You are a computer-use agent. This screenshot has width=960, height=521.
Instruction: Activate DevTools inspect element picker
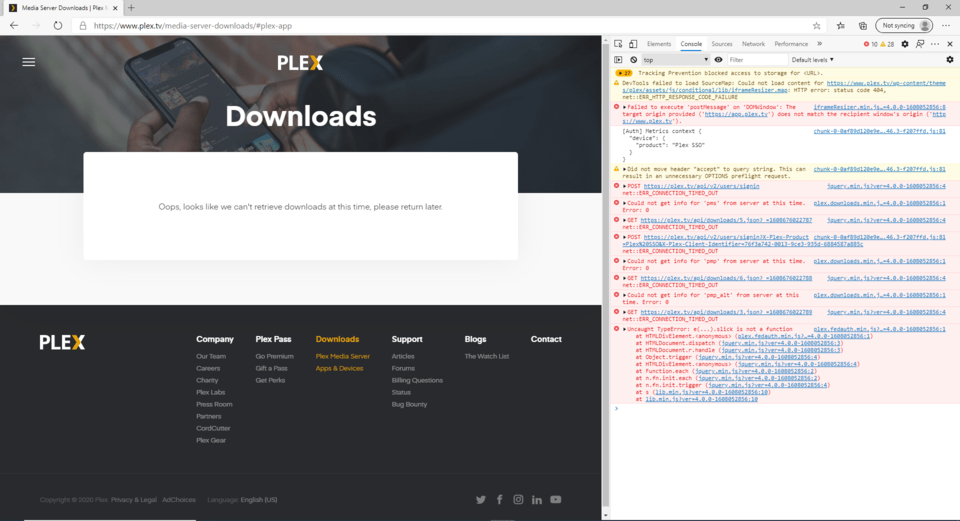(618, 44)
